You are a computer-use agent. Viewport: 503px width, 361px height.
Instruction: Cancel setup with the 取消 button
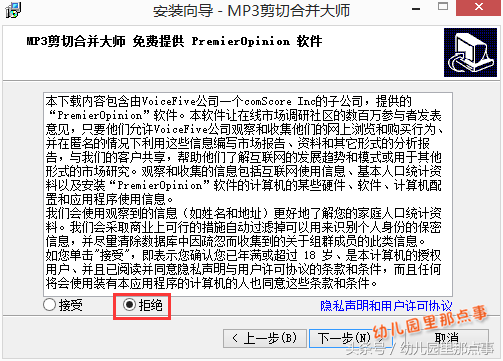[447, 339]
